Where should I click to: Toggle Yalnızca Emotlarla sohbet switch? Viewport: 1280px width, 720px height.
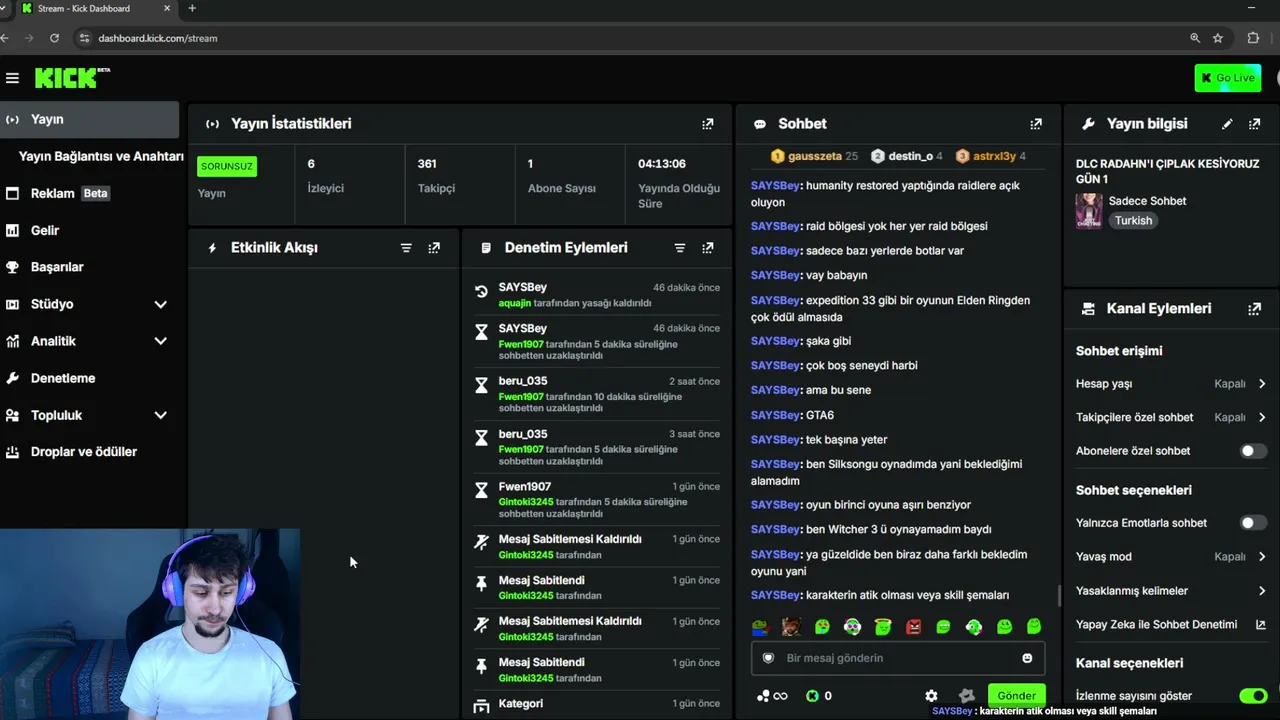1253,523
